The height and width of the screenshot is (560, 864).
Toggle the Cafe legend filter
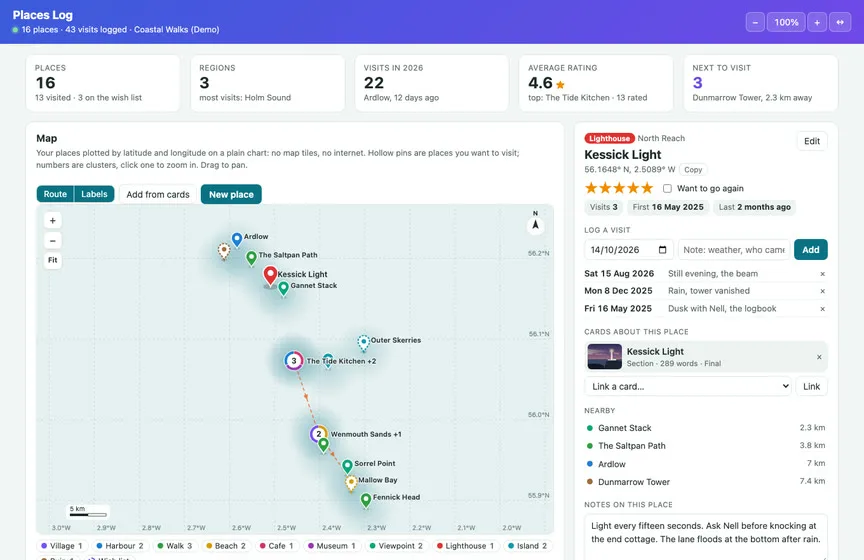pyautogui.click(x=277, y=546)
